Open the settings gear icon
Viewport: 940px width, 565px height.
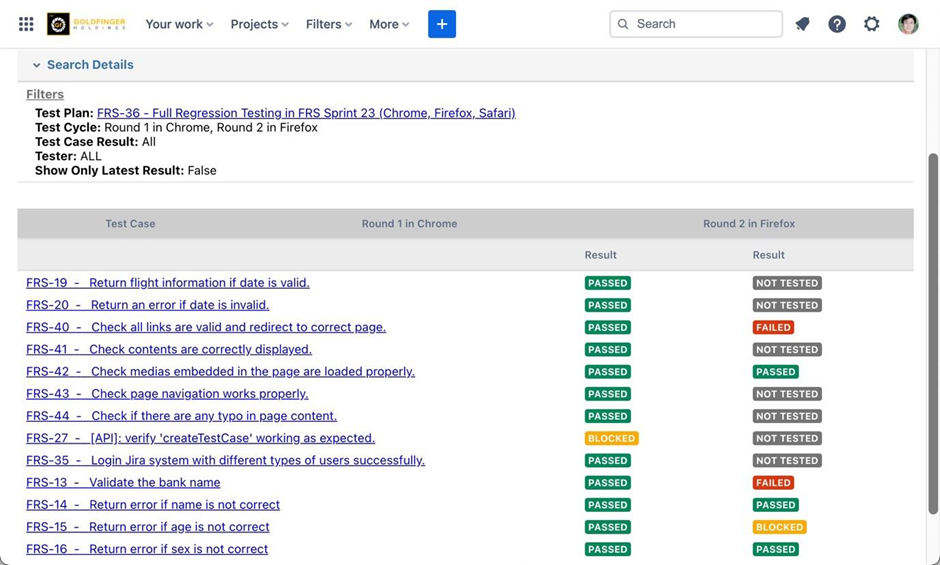(872, 24)
